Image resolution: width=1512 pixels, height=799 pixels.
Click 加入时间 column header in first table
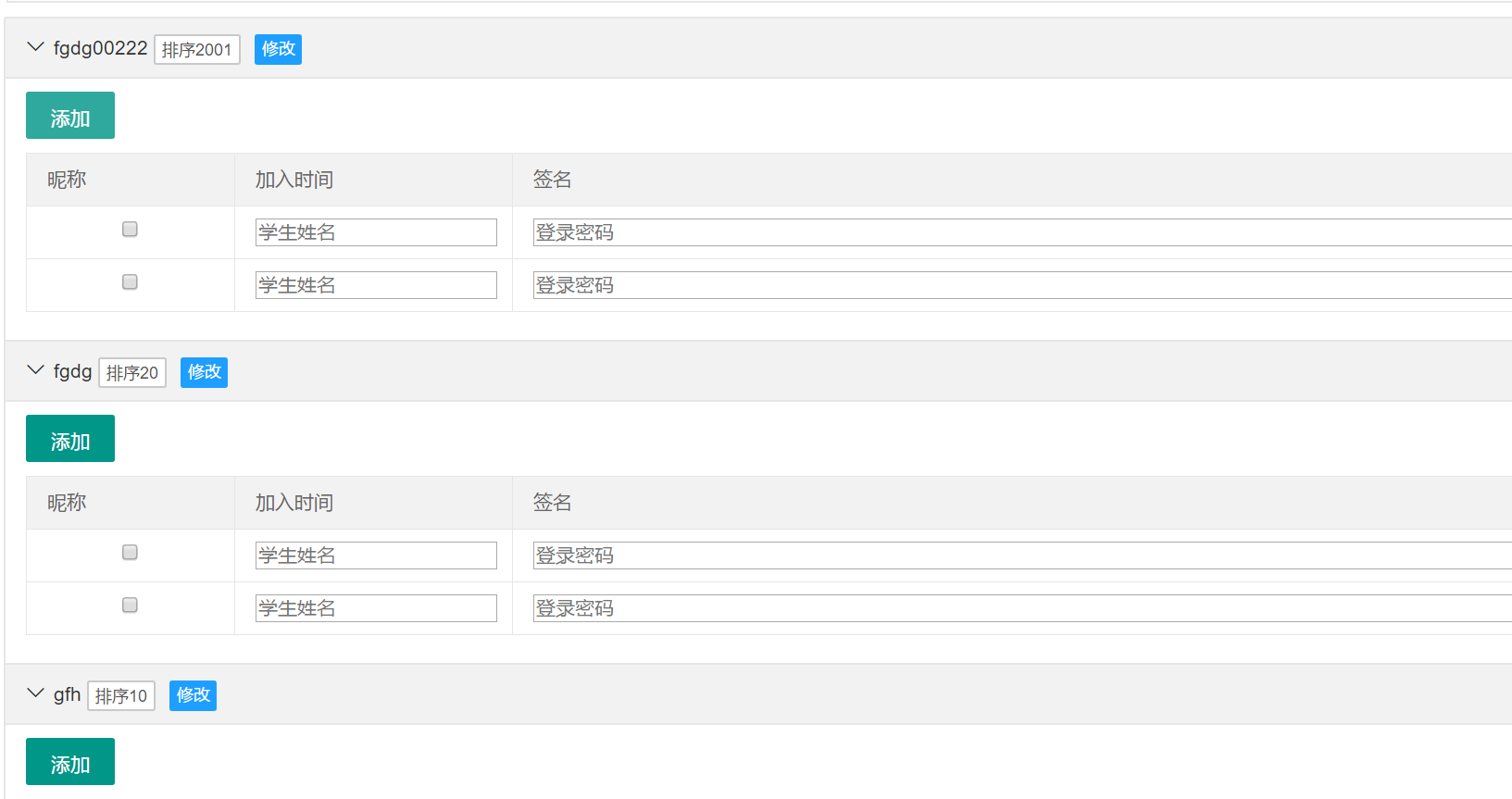[294, 180]
